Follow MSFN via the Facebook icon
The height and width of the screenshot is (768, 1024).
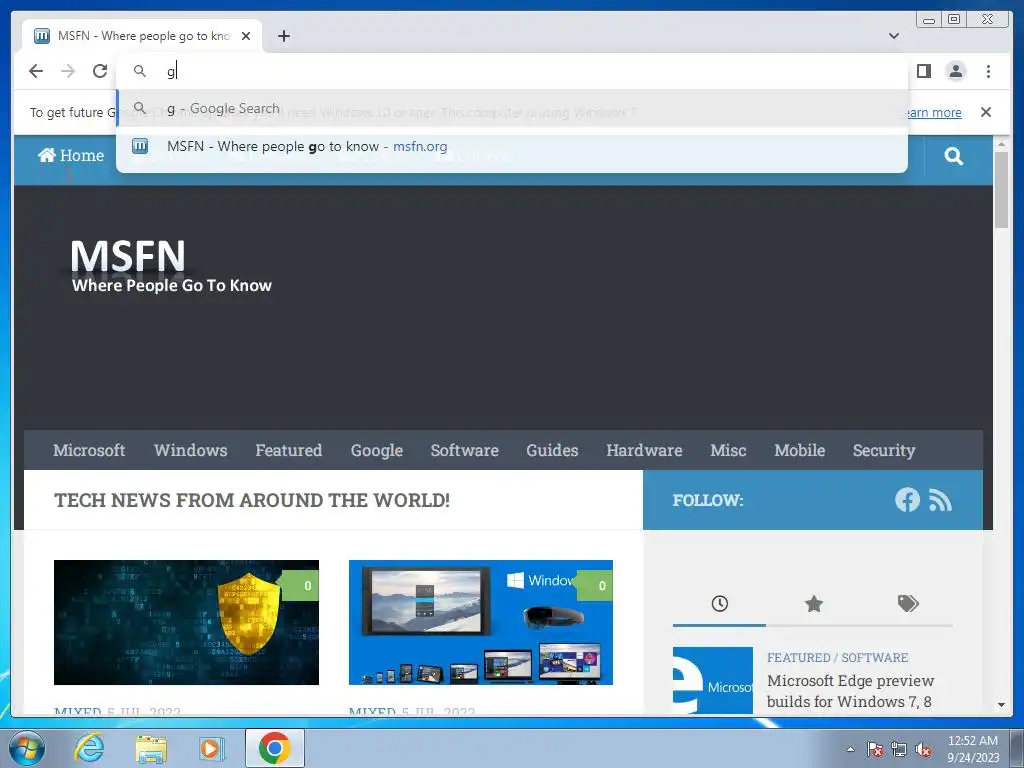pos(907,500)
